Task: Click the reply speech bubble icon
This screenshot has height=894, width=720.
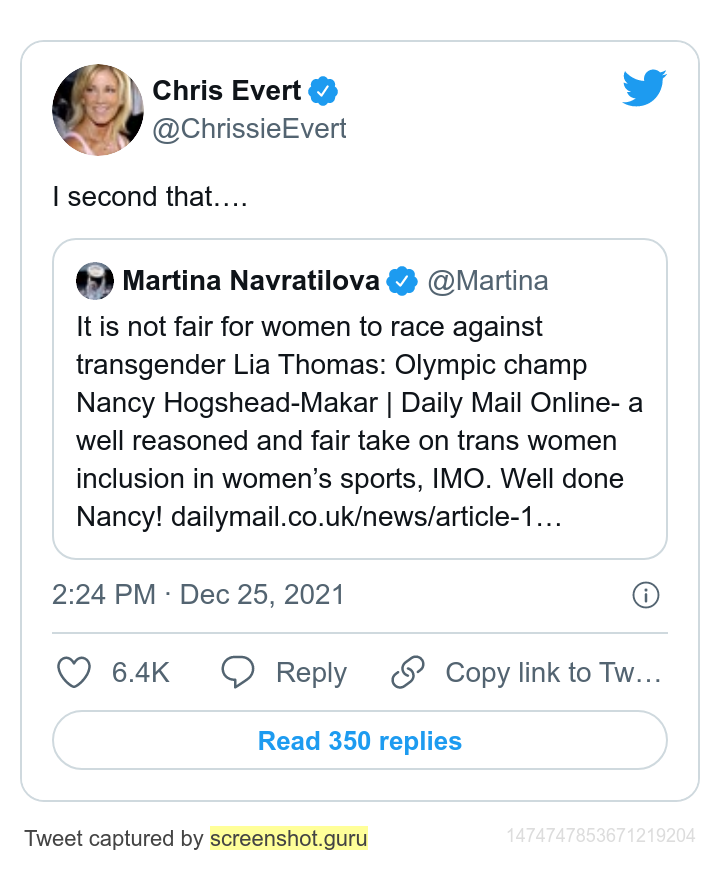Action: (x=237, y=672)
